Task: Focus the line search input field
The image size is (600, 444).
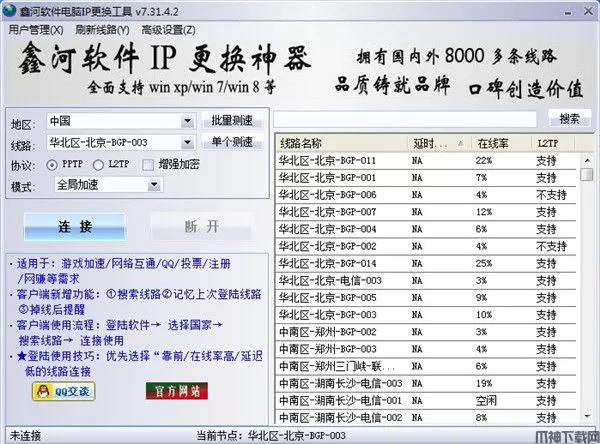Action: click(x=405, y=120)
